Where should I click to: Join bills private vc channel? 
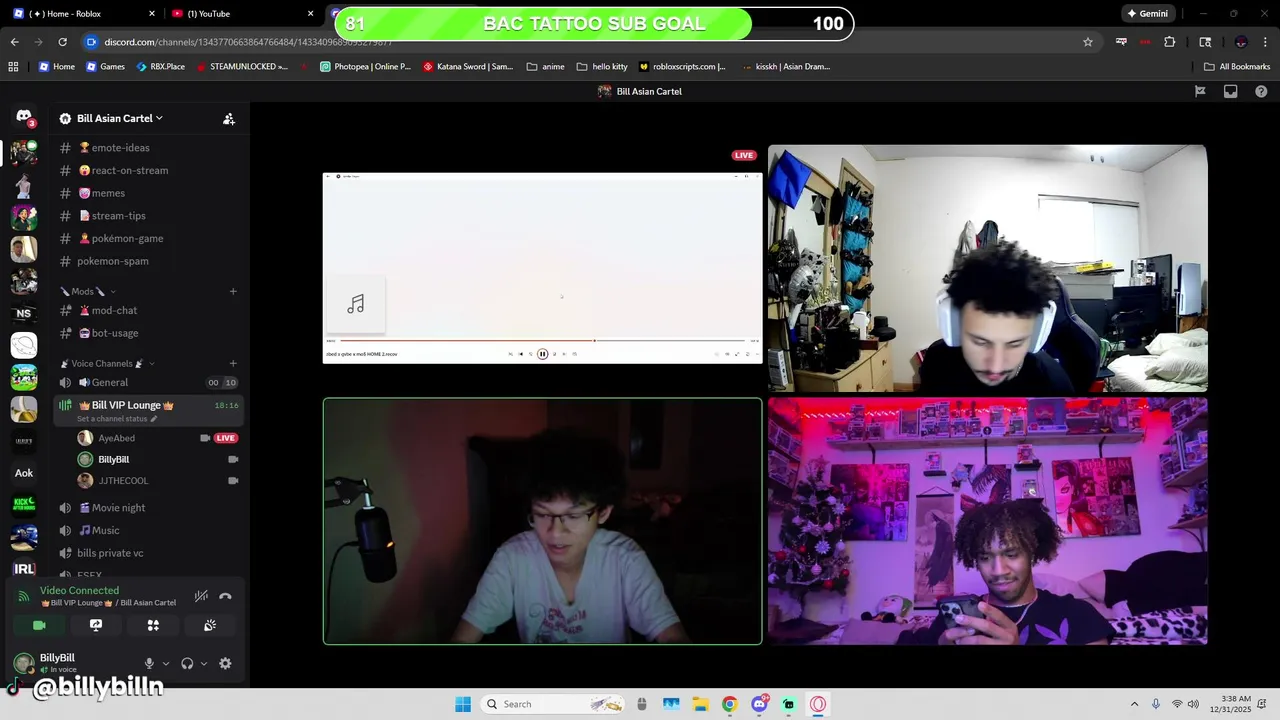[149, 553]
